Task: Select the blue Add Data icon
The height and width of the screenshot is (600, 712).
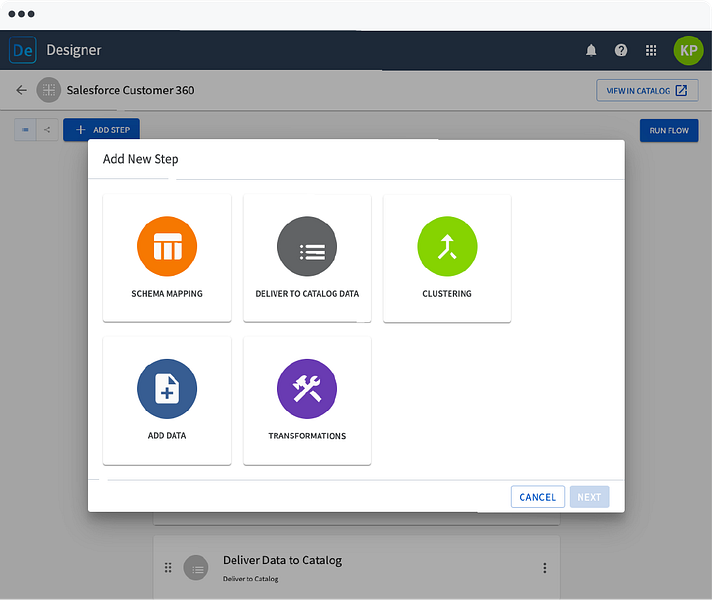Action: [167, 389]
